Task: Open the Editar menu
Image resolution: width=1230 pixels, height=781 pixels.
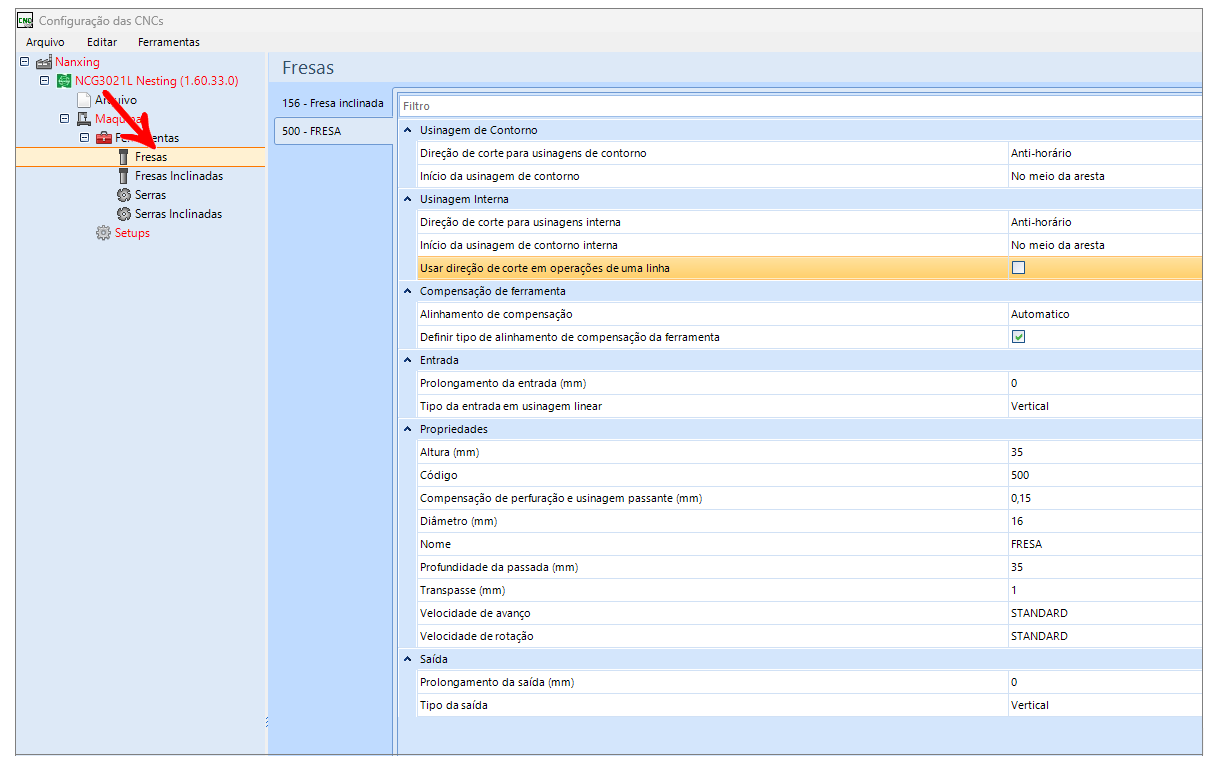Action: pyautogui.click(x=102, y=42)
